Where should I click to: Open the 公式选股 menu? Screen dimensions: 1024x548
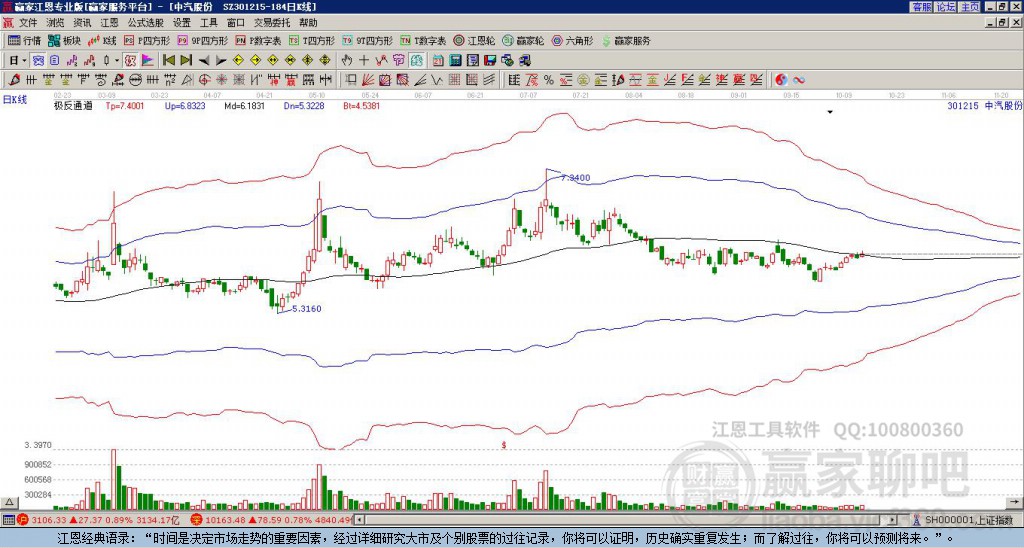click(x=146, y=23)
